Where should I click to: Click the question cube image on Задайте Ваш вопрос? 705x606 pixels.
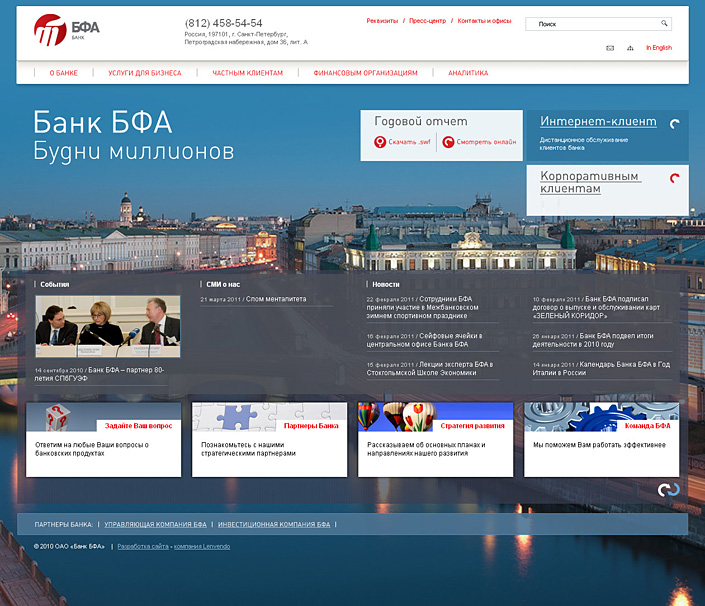pos(58,417)
